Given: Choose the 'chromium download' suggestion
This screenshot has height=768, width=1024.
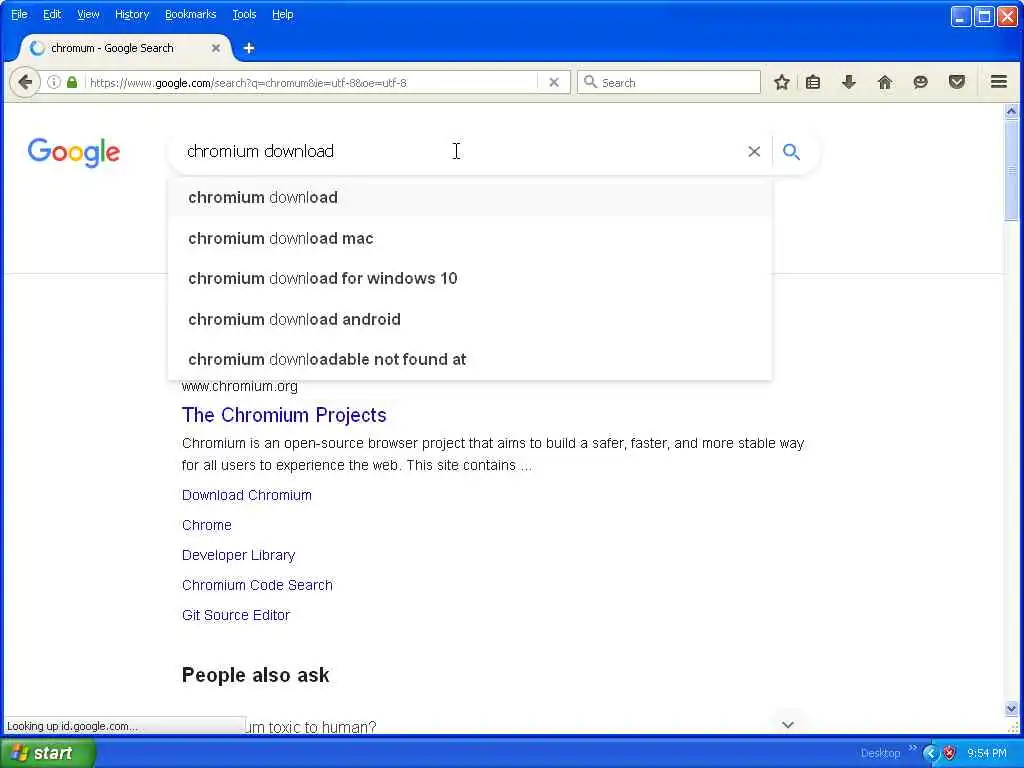Looking at the screenshot, I should coord(470,197).
